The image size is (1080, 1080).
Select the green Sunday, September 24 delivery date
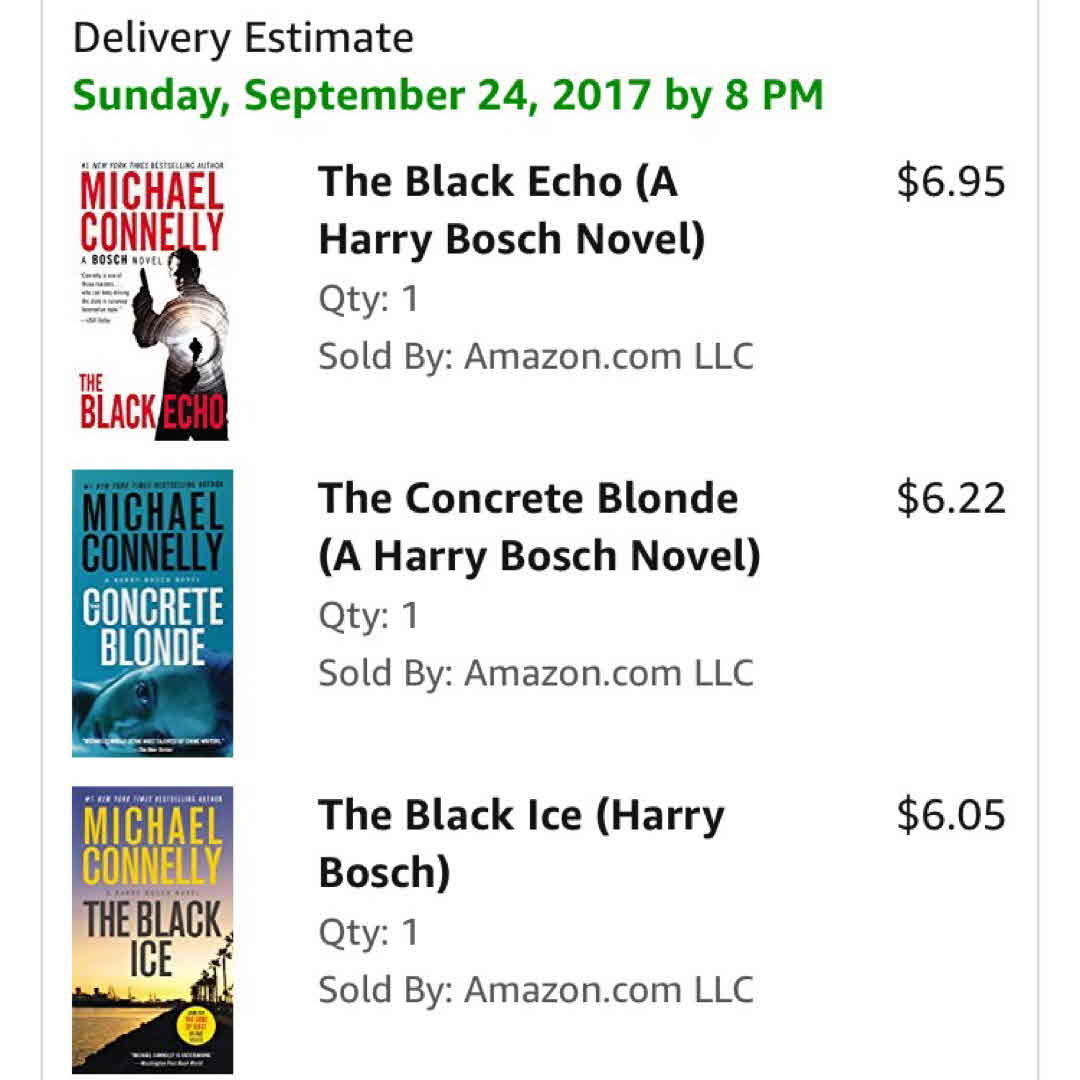click(x=447, y=95)
